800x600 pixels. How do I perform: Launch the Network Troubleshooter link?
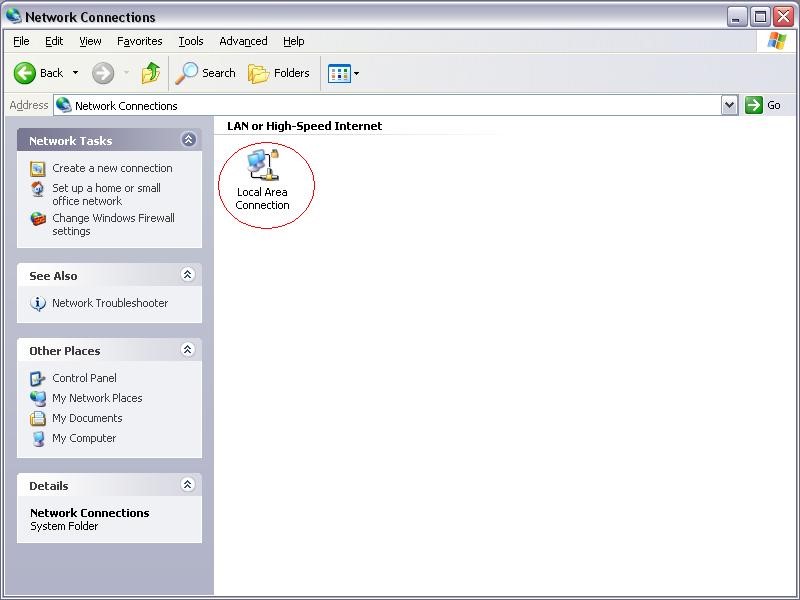110,303
